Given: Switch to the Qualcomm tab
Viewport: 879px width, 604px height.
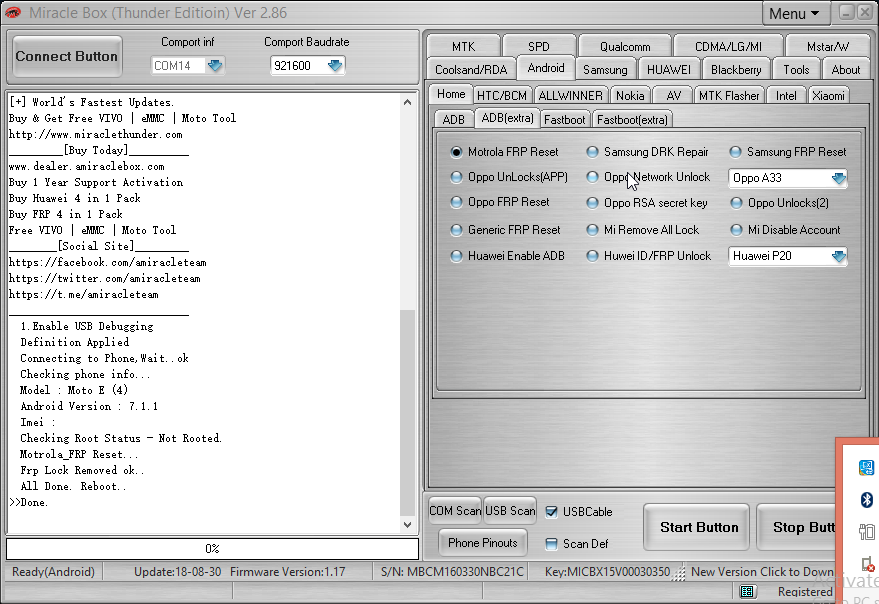Looking at the screenshot, I should 625,47.
